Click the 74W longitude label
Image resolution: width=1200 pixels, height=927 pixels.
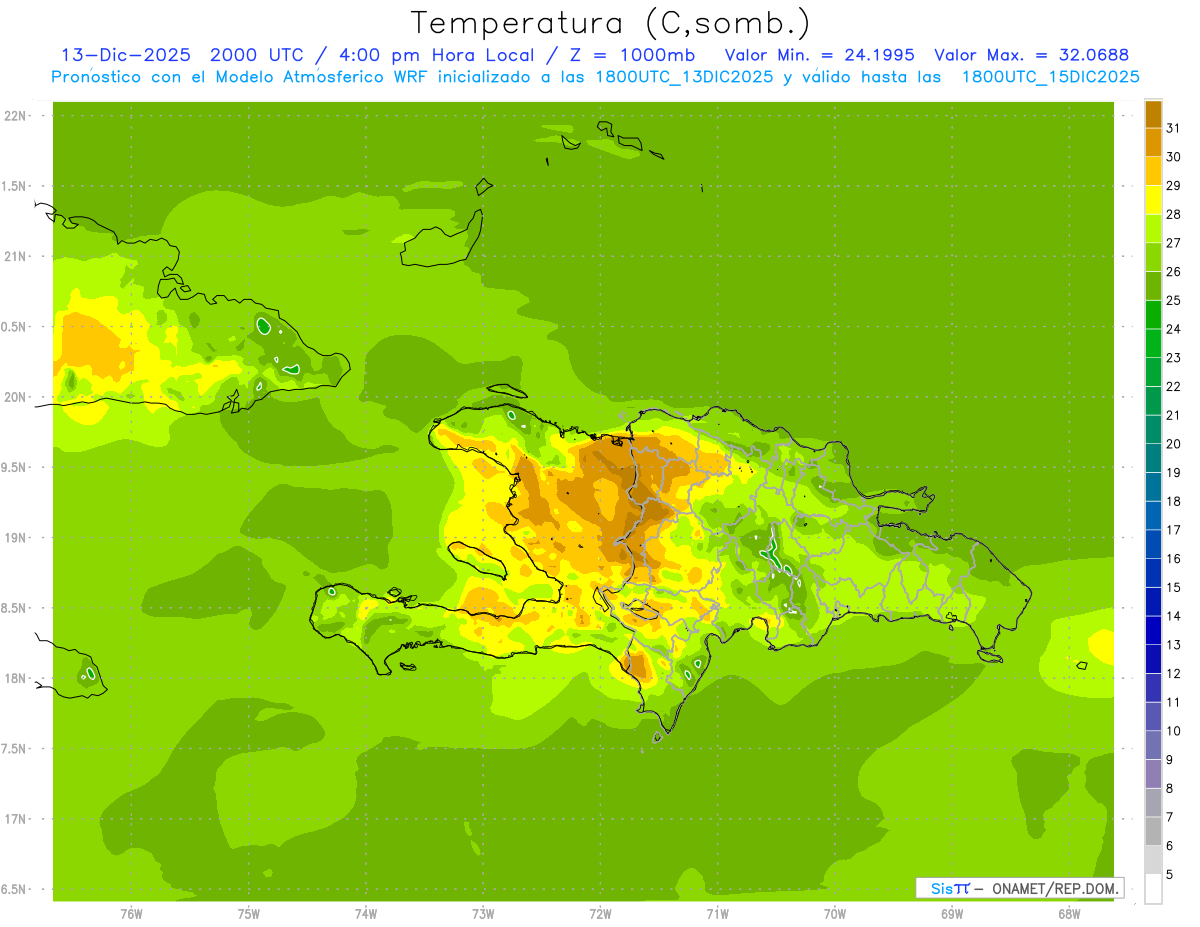coord(366,914)
